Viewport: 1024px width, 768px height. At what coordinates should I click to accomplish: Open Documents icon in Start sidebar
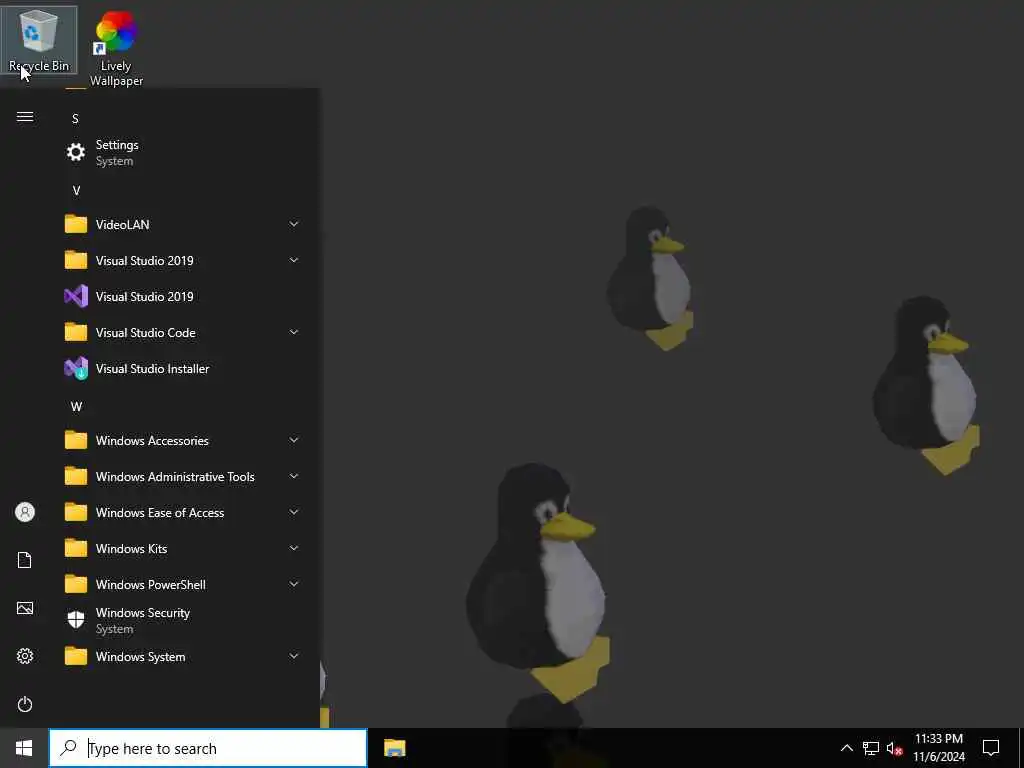click(25, 560)
